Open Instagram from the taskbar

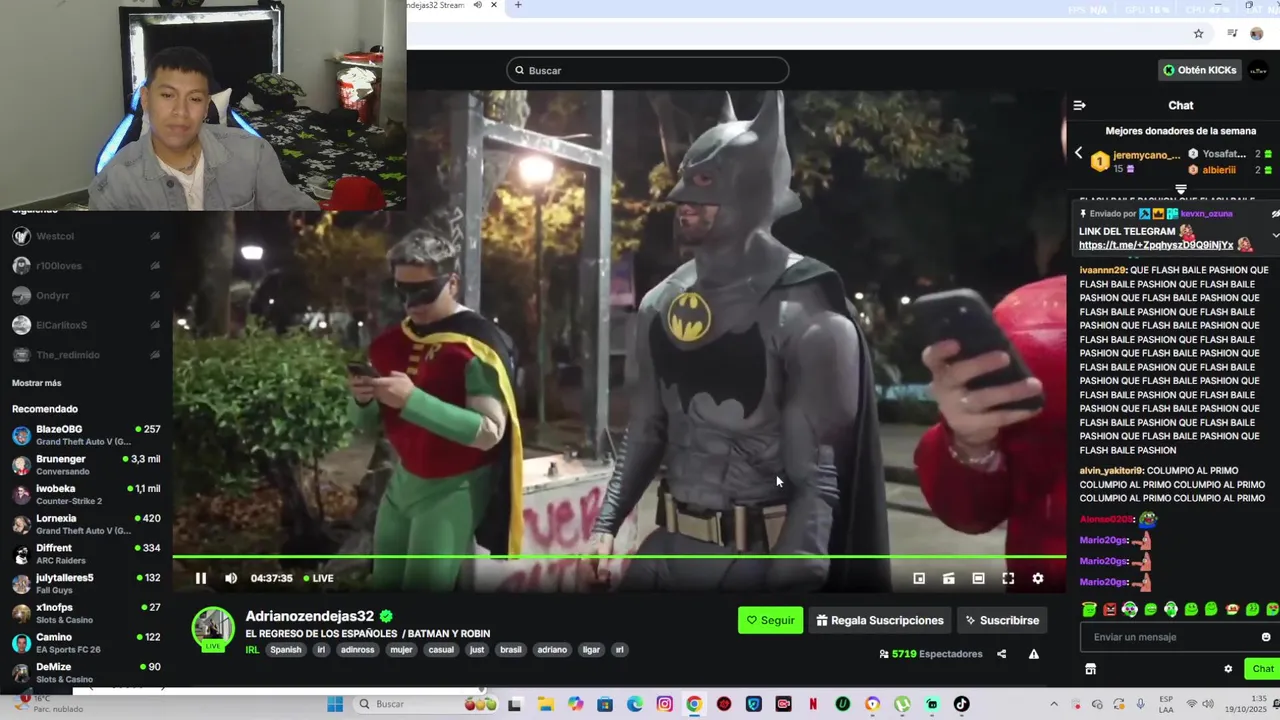pyautogui.click(x=664, y=704)
